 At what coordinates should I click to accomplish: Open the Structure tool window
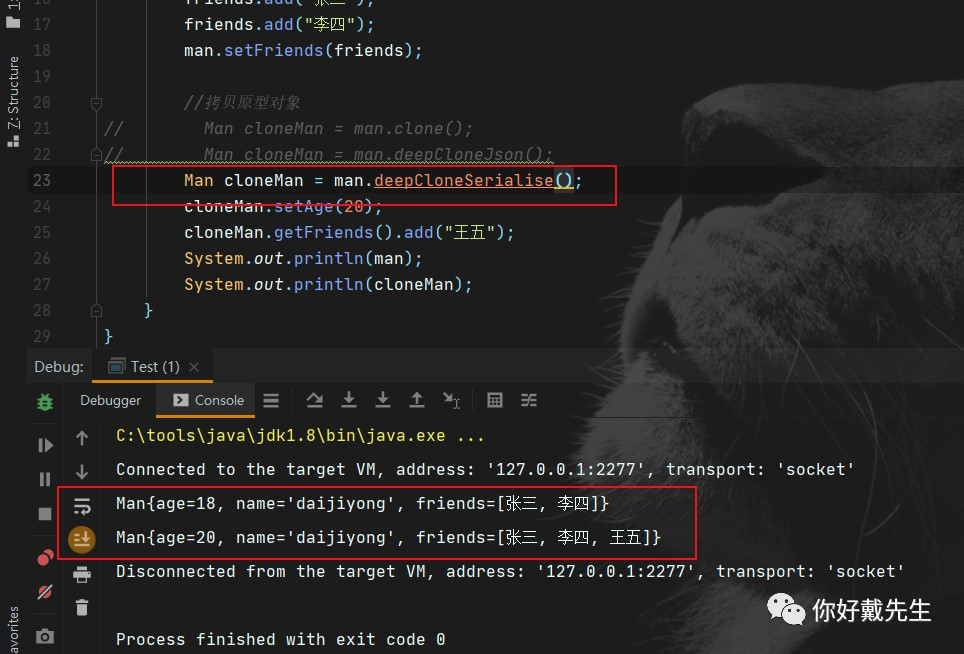click(13, 101)
